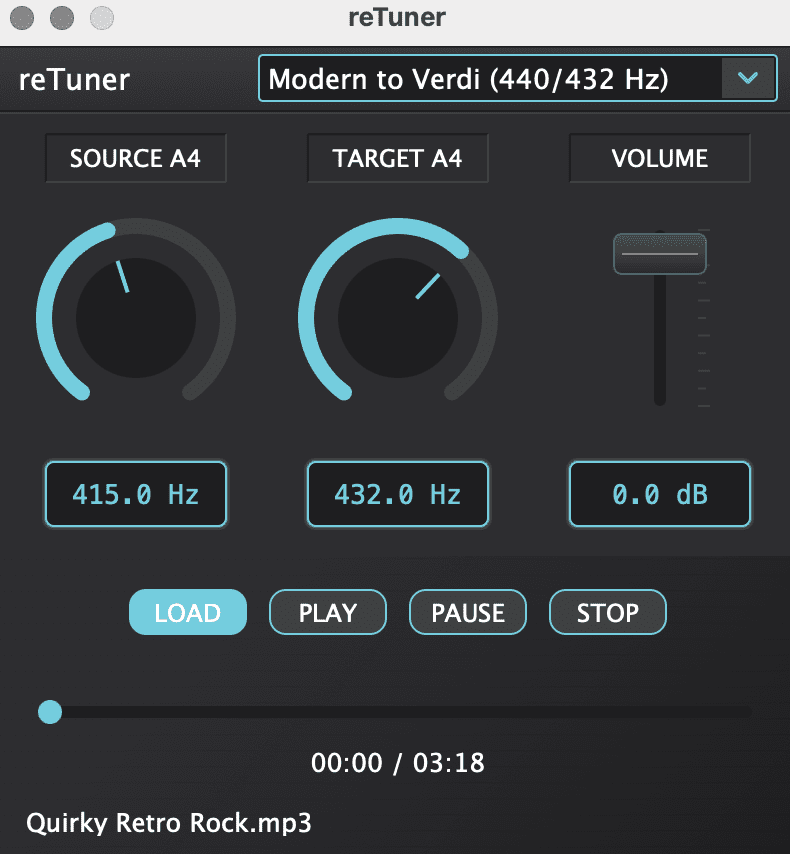
Task: Click the lower part of volume fader track
Action: click(x=660, y=370)
